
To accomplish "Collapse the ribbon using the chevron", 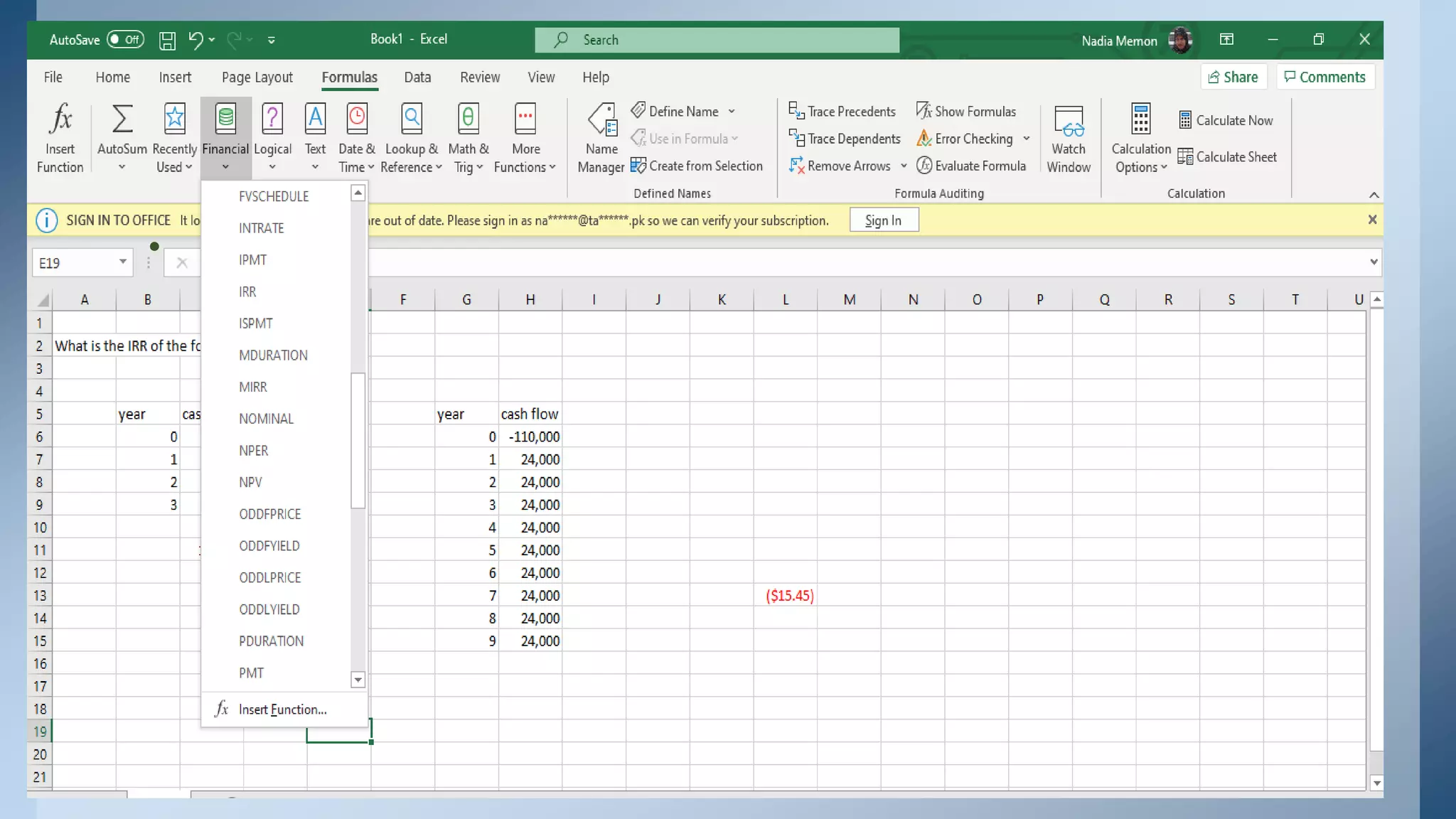I will click(x=1374, y=195).
